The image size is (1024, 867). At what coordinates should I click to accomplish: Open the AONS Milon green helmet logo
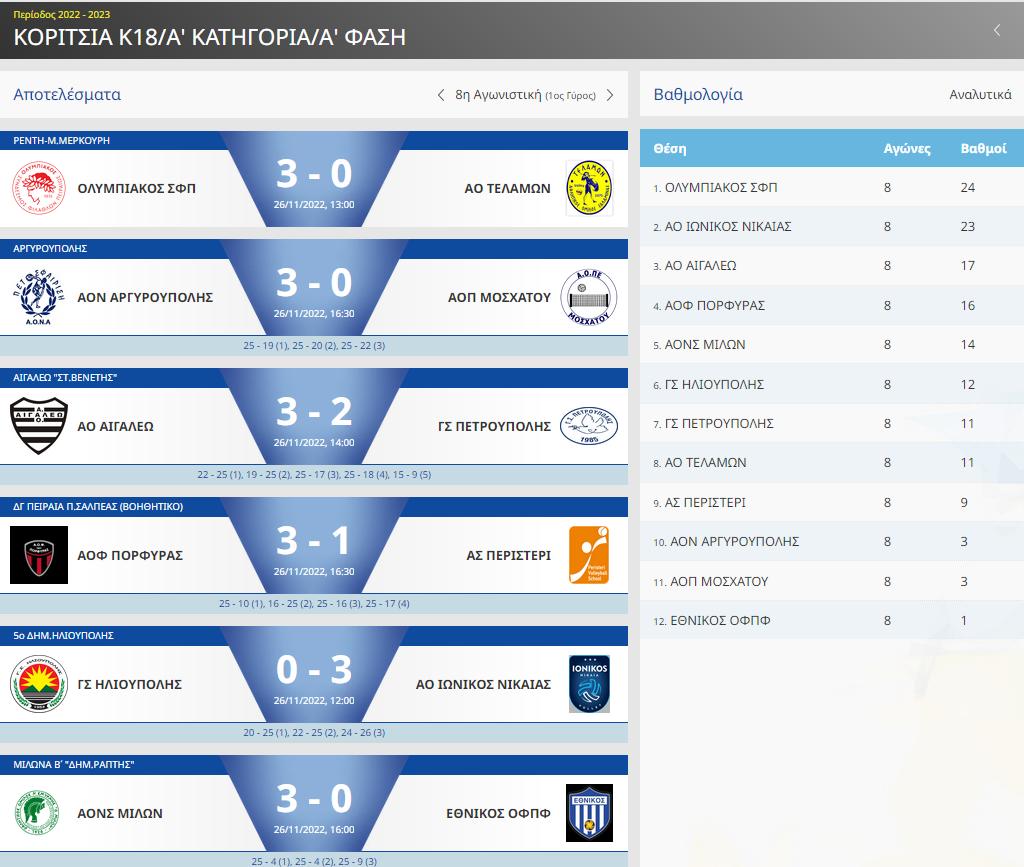tap(37, 813)
